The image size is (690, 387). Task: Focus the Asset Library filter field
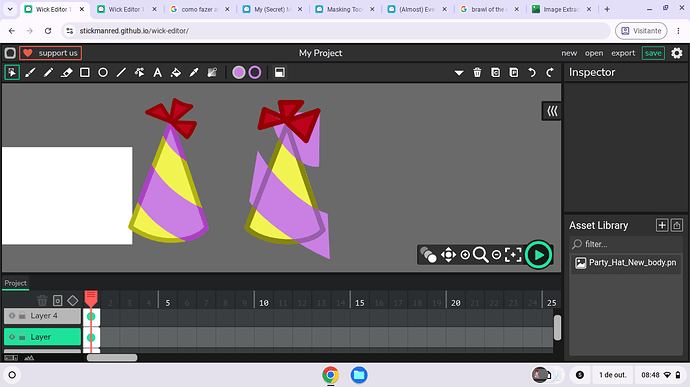point(626,244)
